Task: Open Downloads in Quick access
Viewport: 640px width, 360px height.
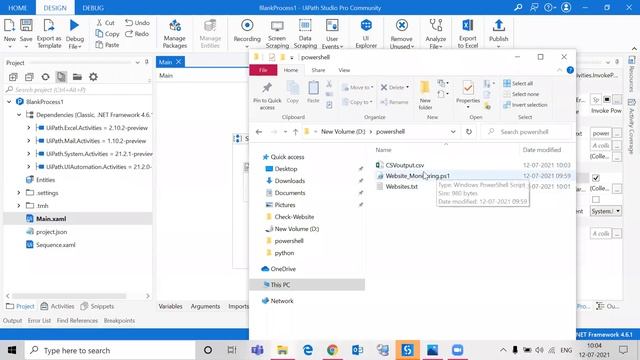Action: [289, 181]
